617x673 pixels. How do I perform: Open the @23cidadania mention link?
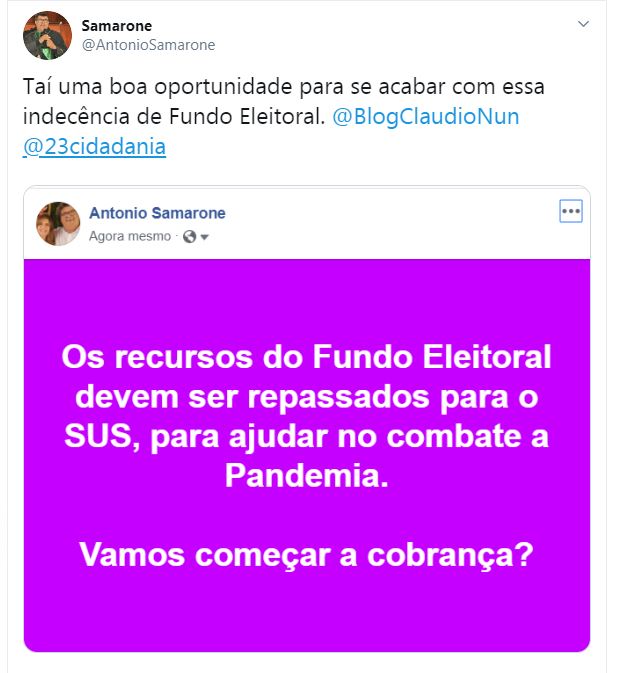(x=94, y=146)
